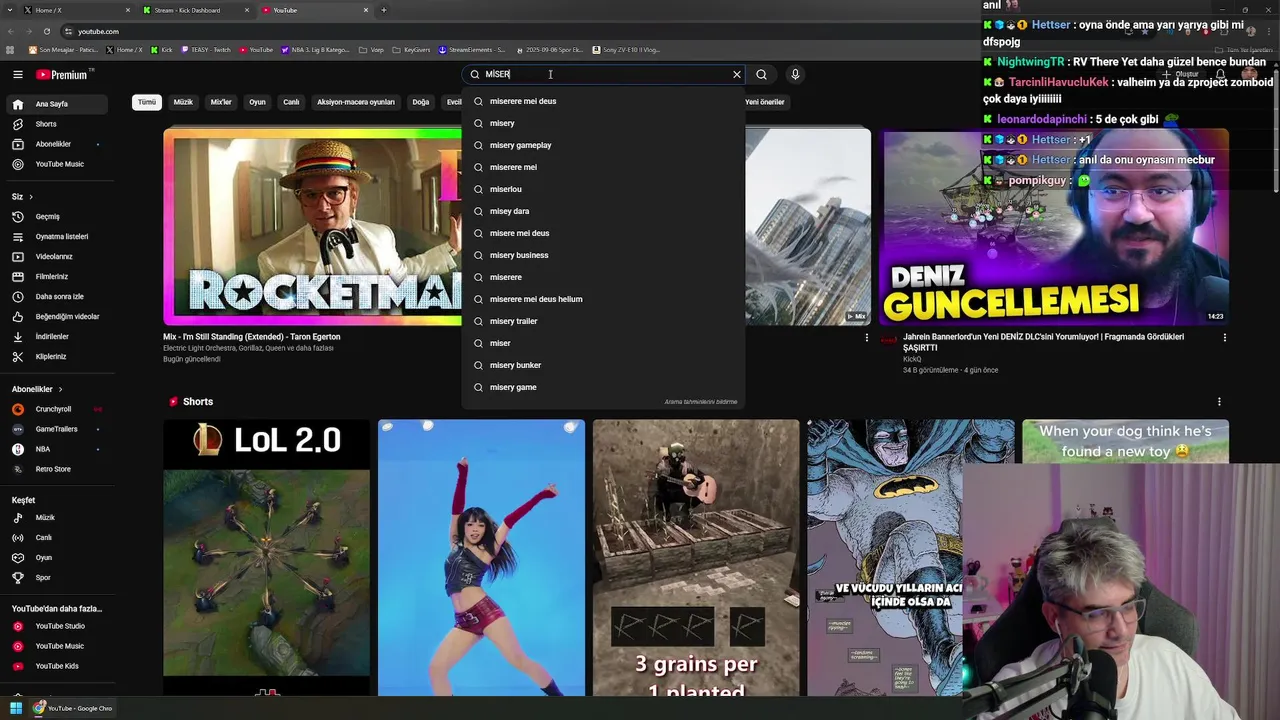Click inside the YouTube search input field
1280x720 pixels.
(x=605, y=74)
